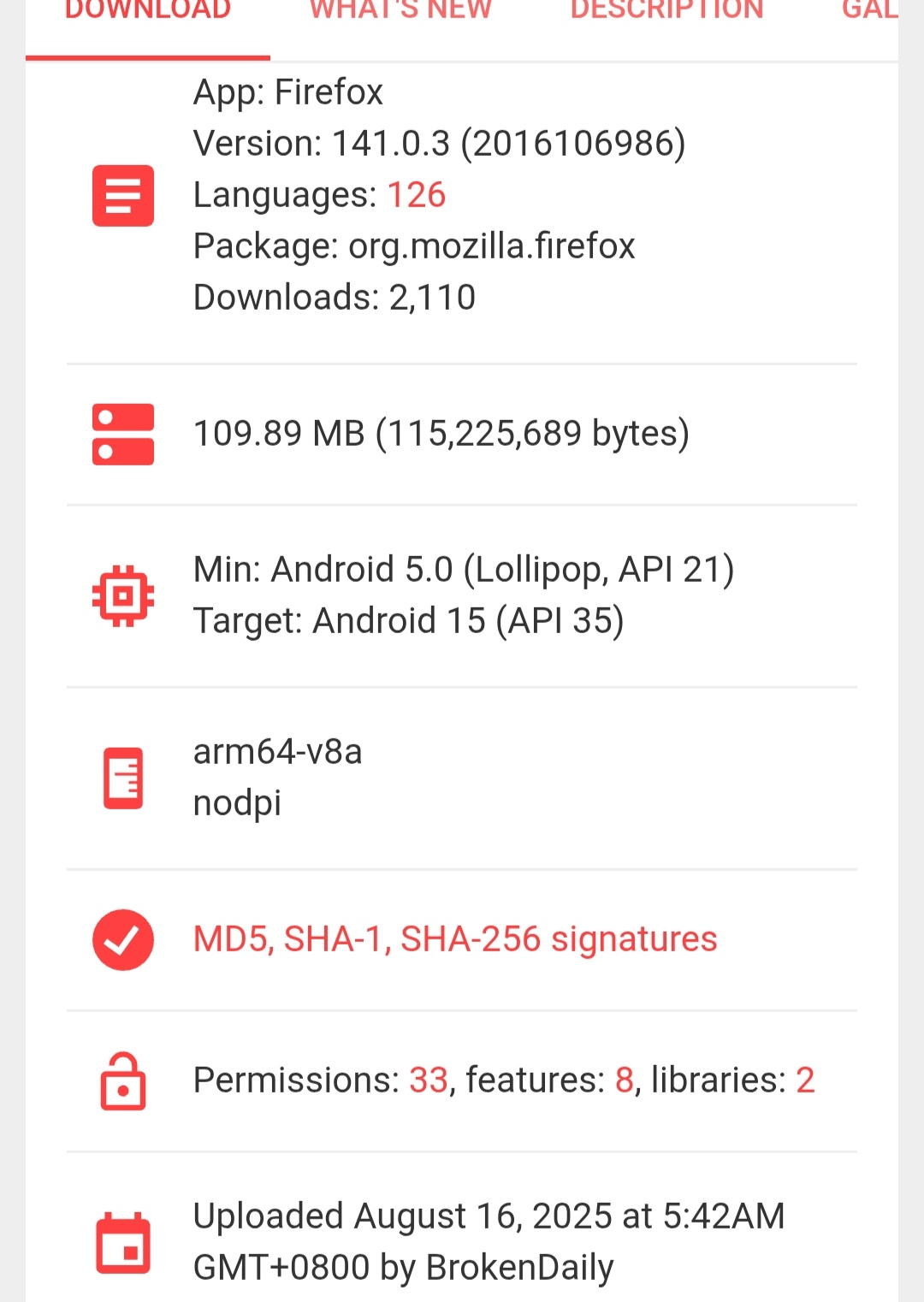
Task: Switch to the WHAT'S NEW tab
Action: [400, 10]
